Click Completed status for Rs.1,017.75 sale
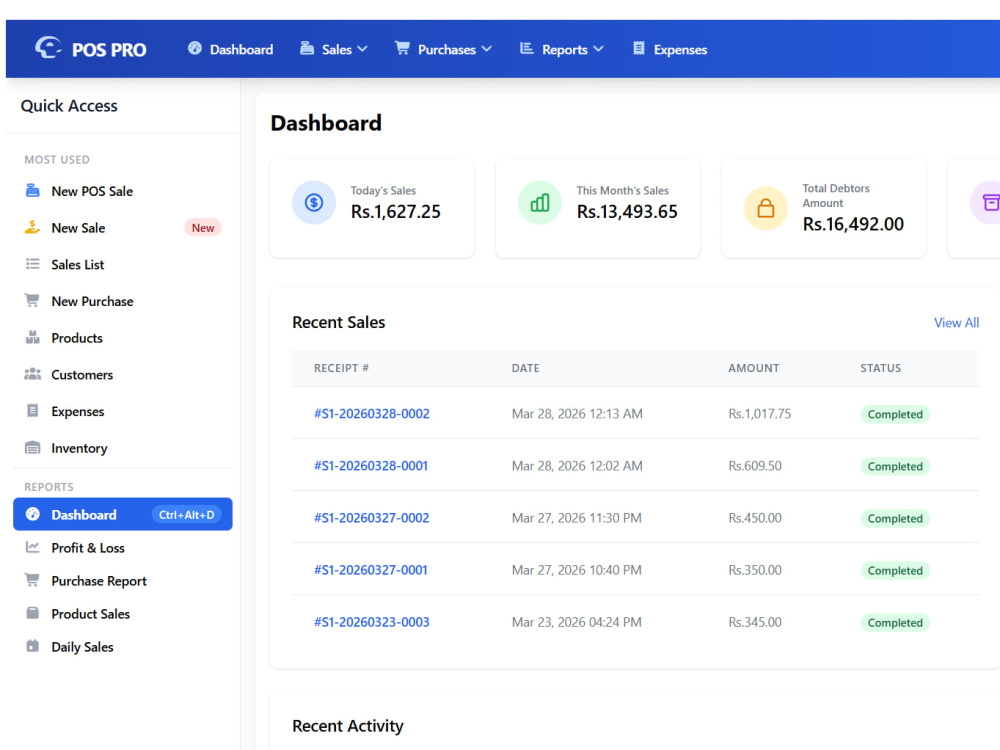This screenshot has width=1000, height=750. click(895, 414)
